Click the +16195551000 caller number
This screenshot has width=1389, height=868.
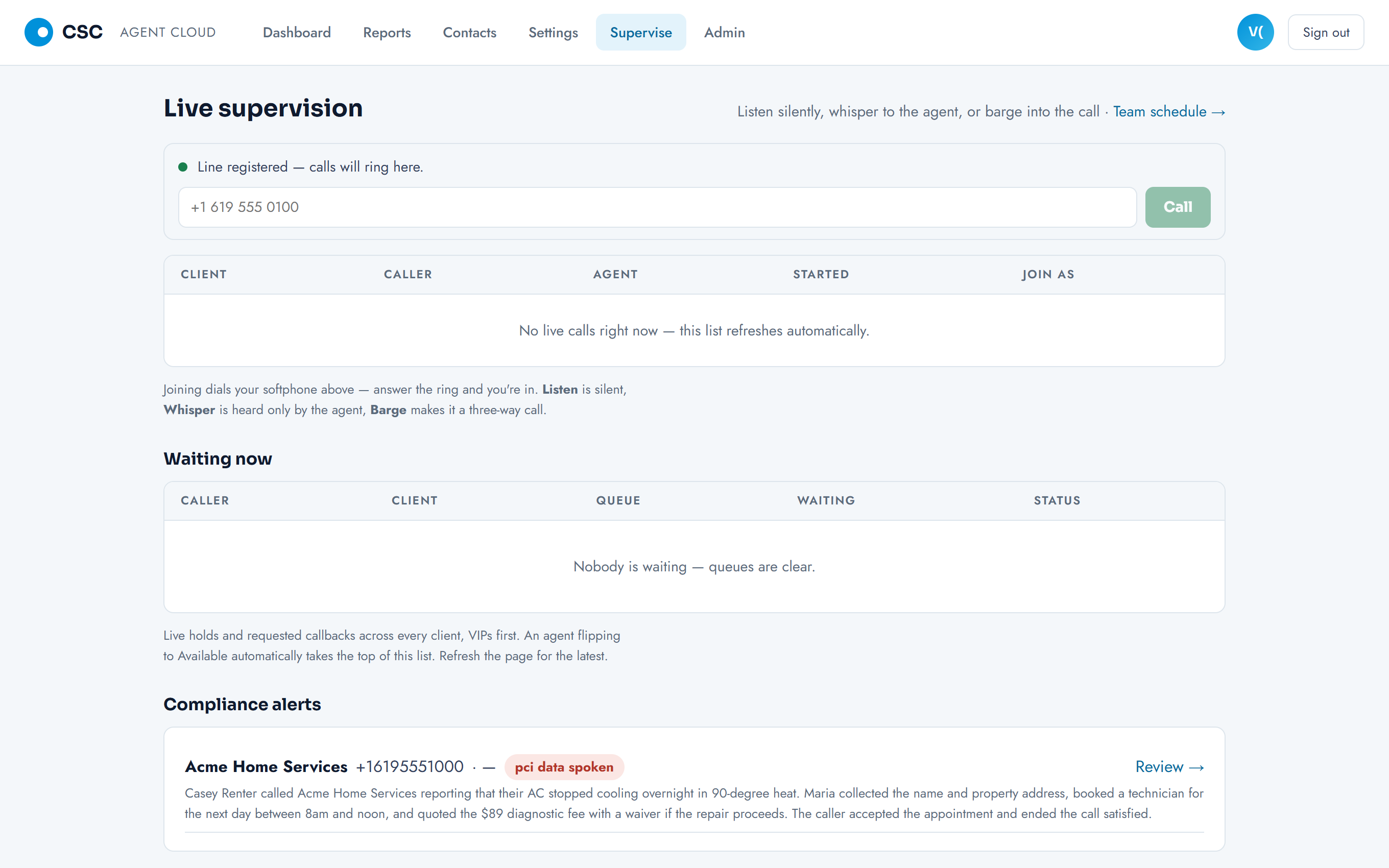[x=409, y=766]
